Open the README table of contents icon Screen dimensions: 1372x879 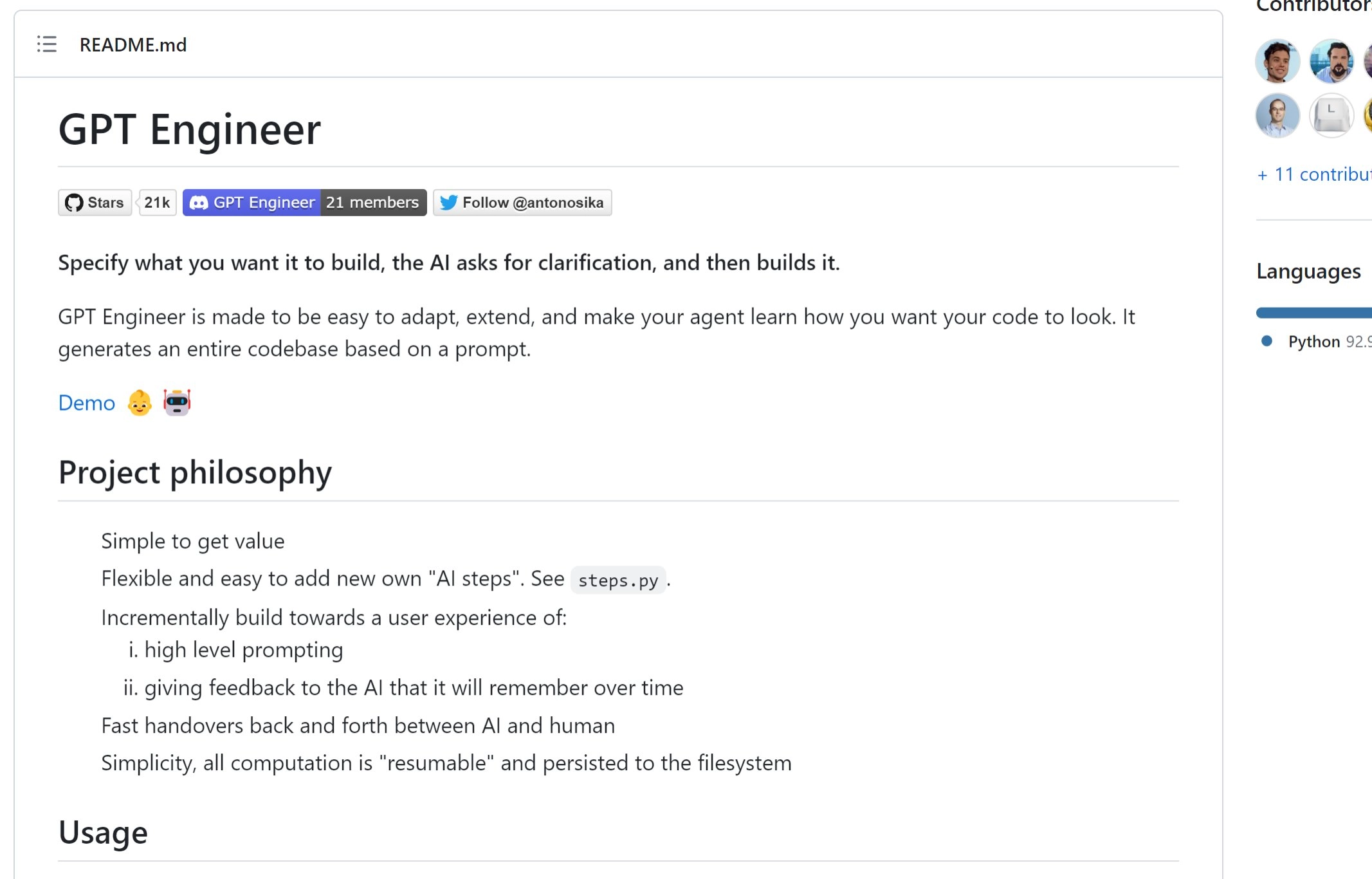(46, 44)
